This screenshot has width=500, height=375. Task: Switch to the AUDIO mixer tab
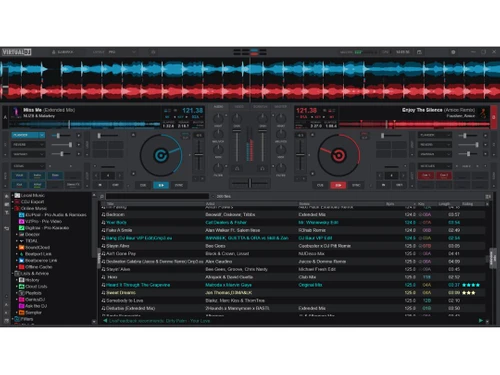[219, 107]
